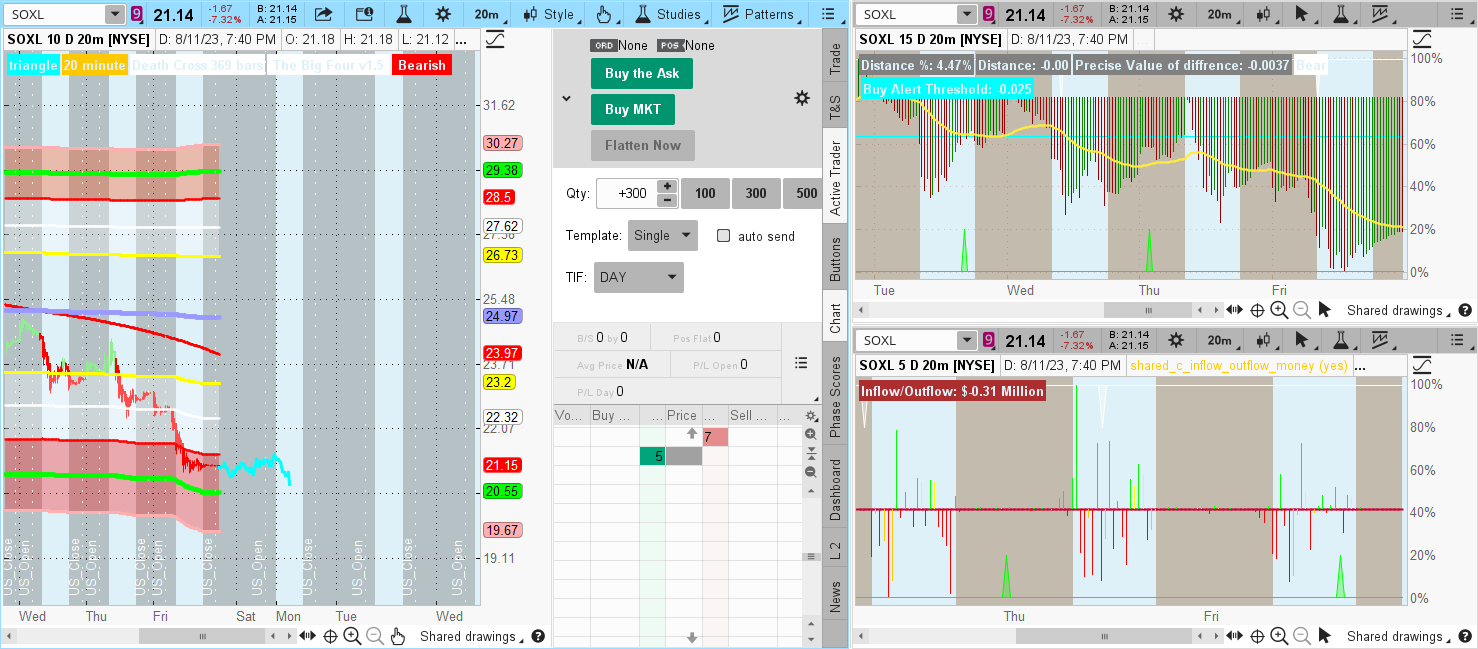Open 20m timeframe selector in the bottom-right chart

(1218, 340)
